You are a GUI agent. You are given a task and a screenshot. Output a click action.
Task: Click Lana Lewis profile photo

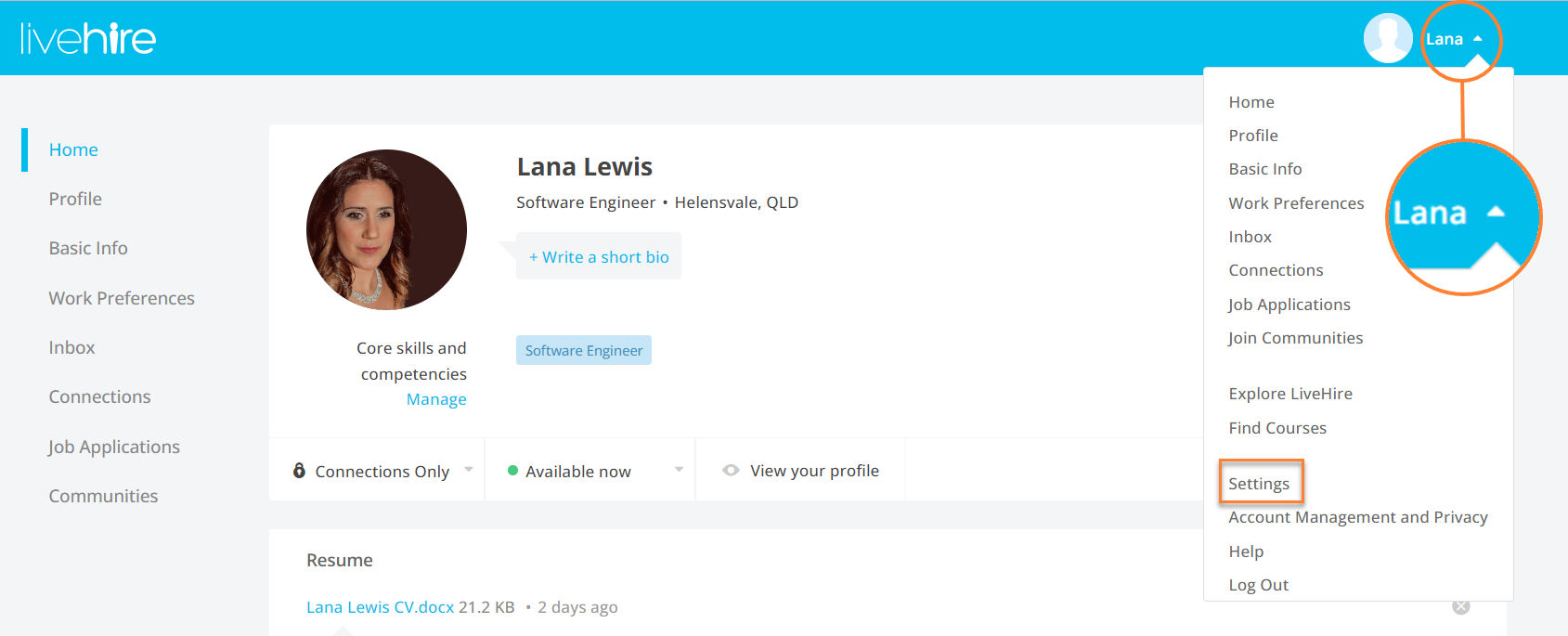click(x=386, y=229)
